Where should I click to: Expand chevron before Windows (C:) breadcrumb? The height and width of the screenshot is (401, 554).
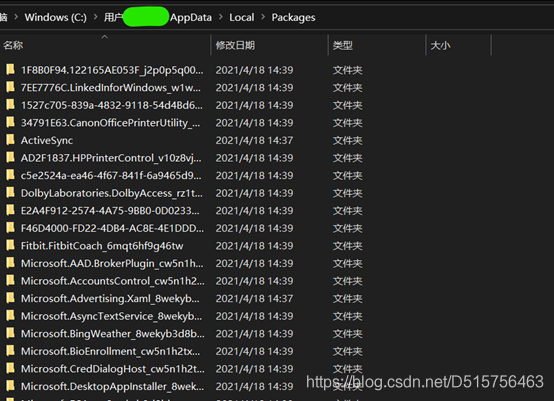pyautogui.click(x=16, y=17)
